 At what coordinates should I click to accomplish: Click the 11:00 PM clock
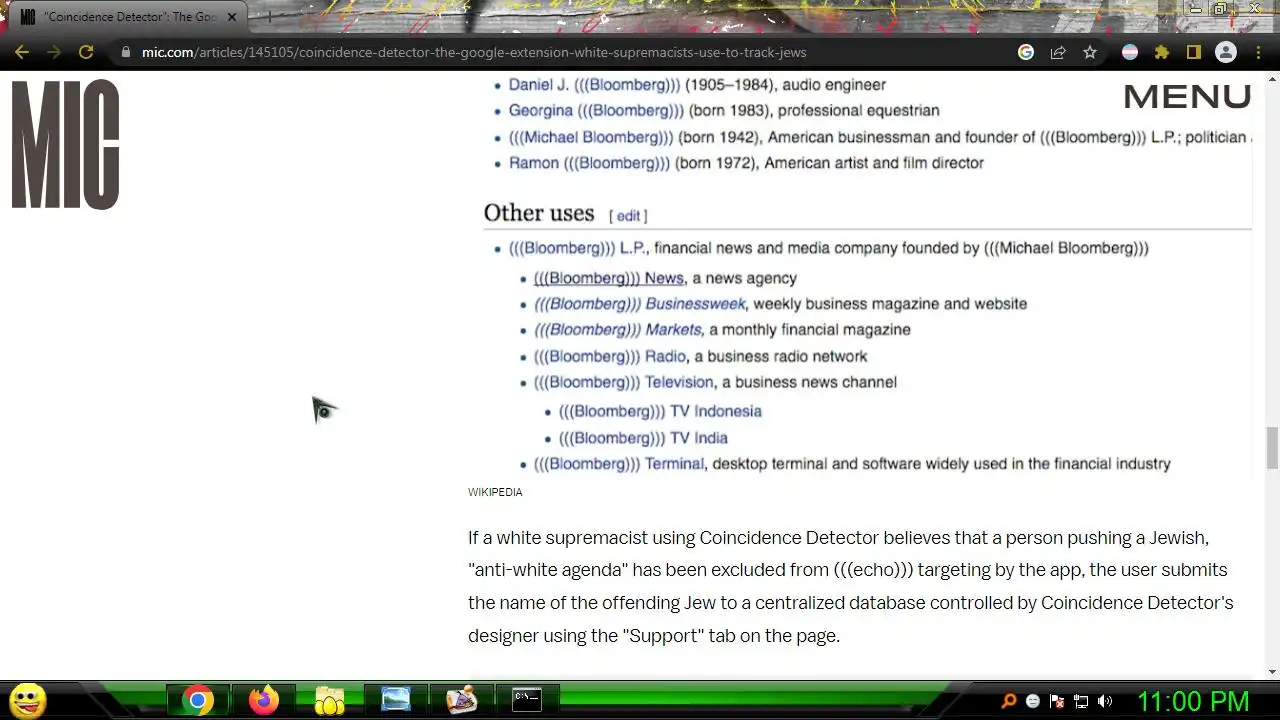point(1193,701)
